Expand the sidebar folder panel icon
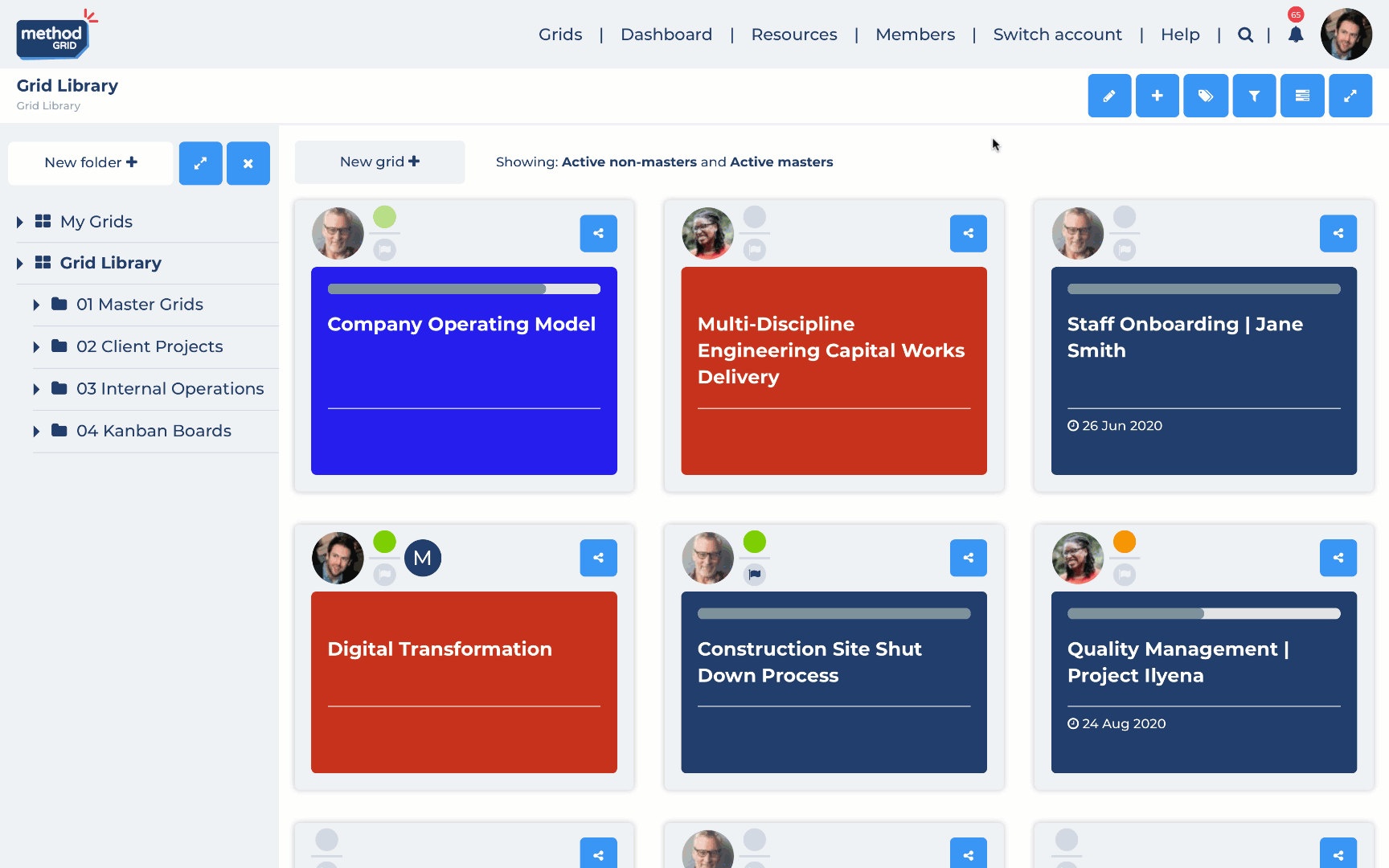 (x=200, y=163)
